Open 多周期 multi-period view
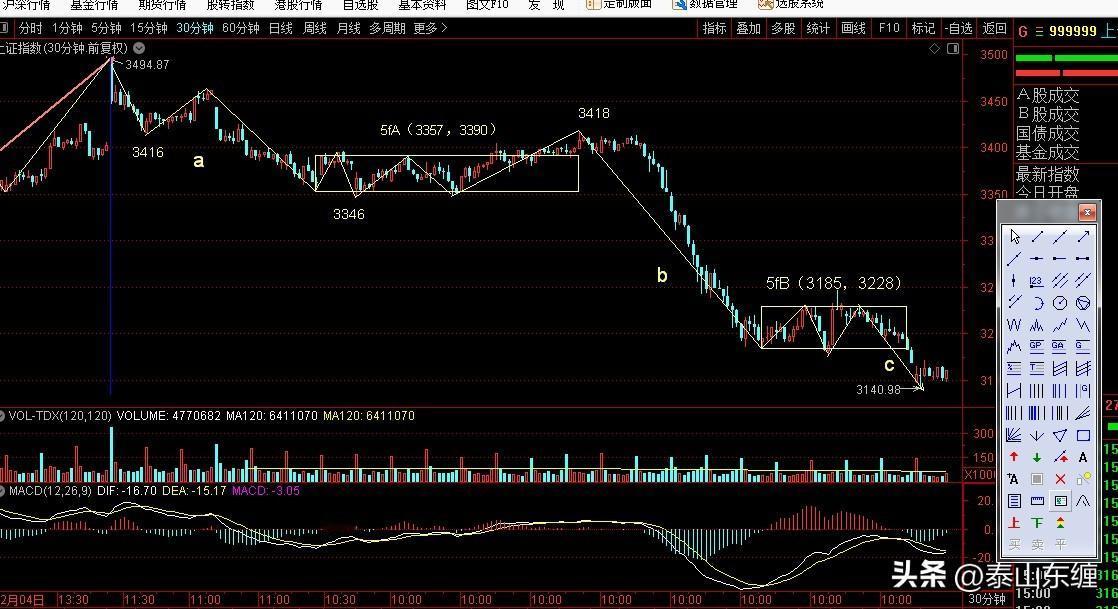Viewport: 1118px width, 609px height. pyautogui.click(x=387, y=28)
